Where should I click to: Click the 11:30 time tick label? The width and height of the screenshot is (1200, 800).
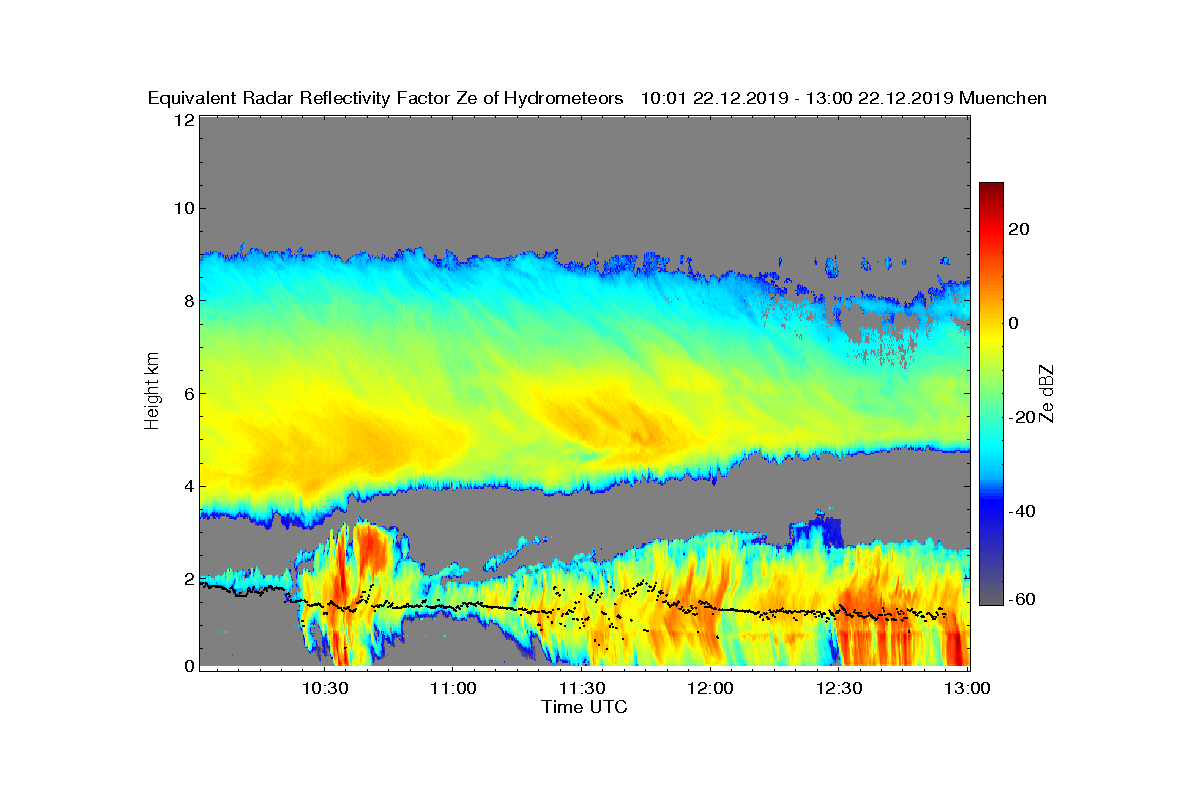tap(582, 689)
